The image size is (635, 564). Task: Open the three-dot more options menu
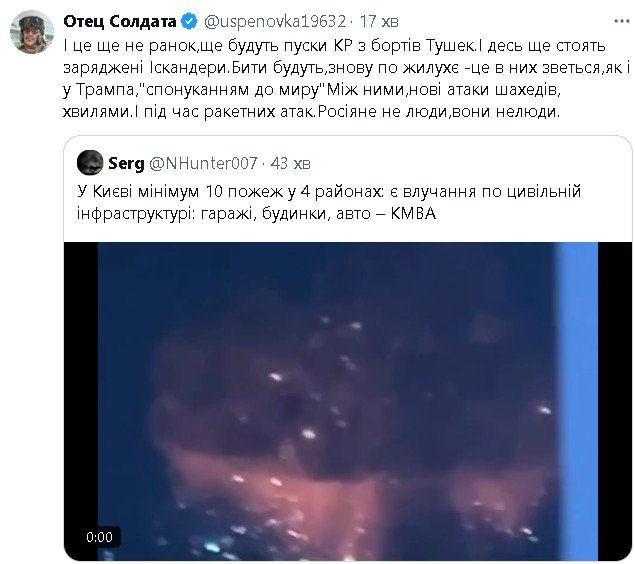point(621,21)
